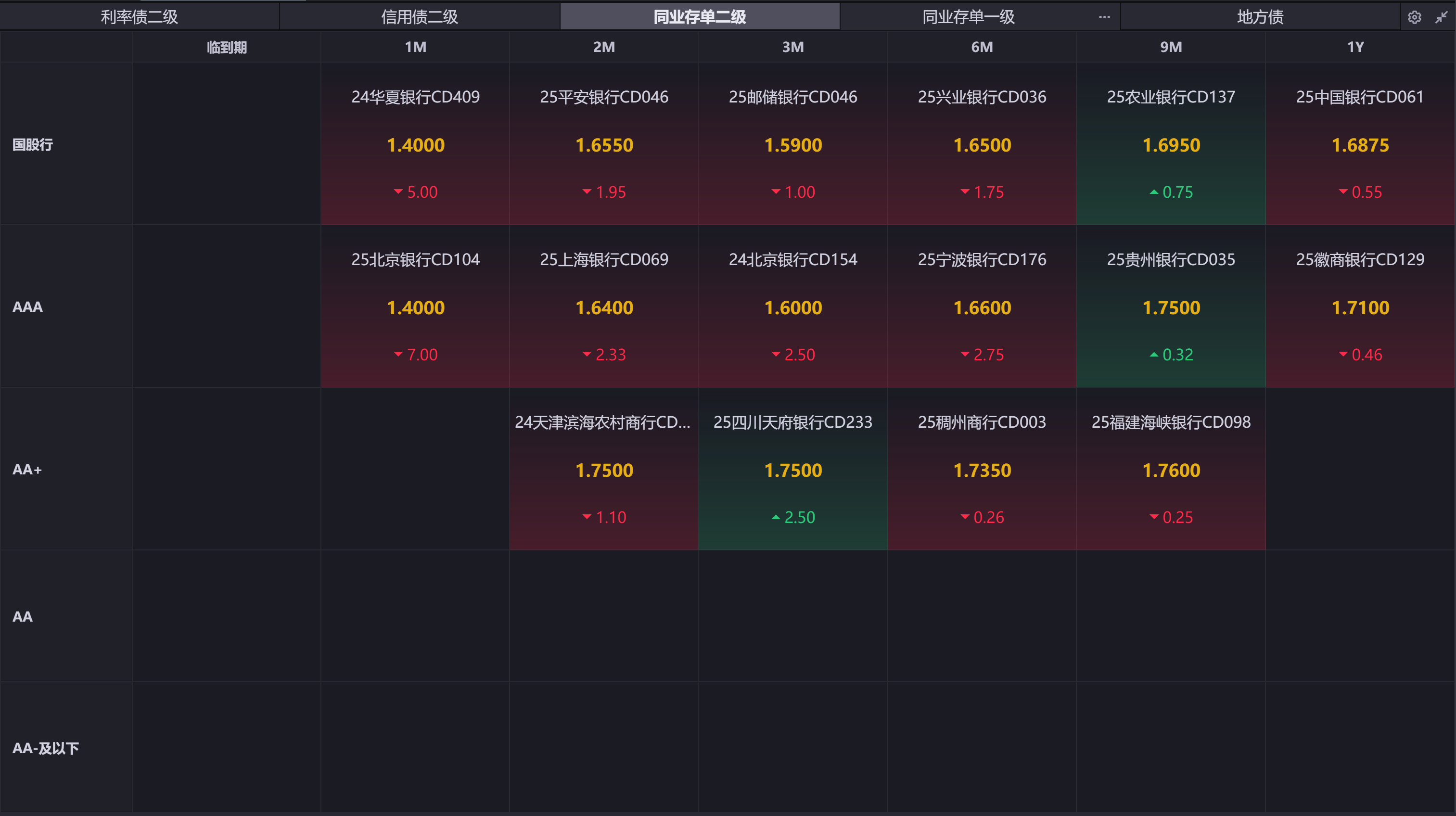This screenshot has width=1456, height=816.
Task: Click the 临到期 column header
Action: click(x=227, y=48)
